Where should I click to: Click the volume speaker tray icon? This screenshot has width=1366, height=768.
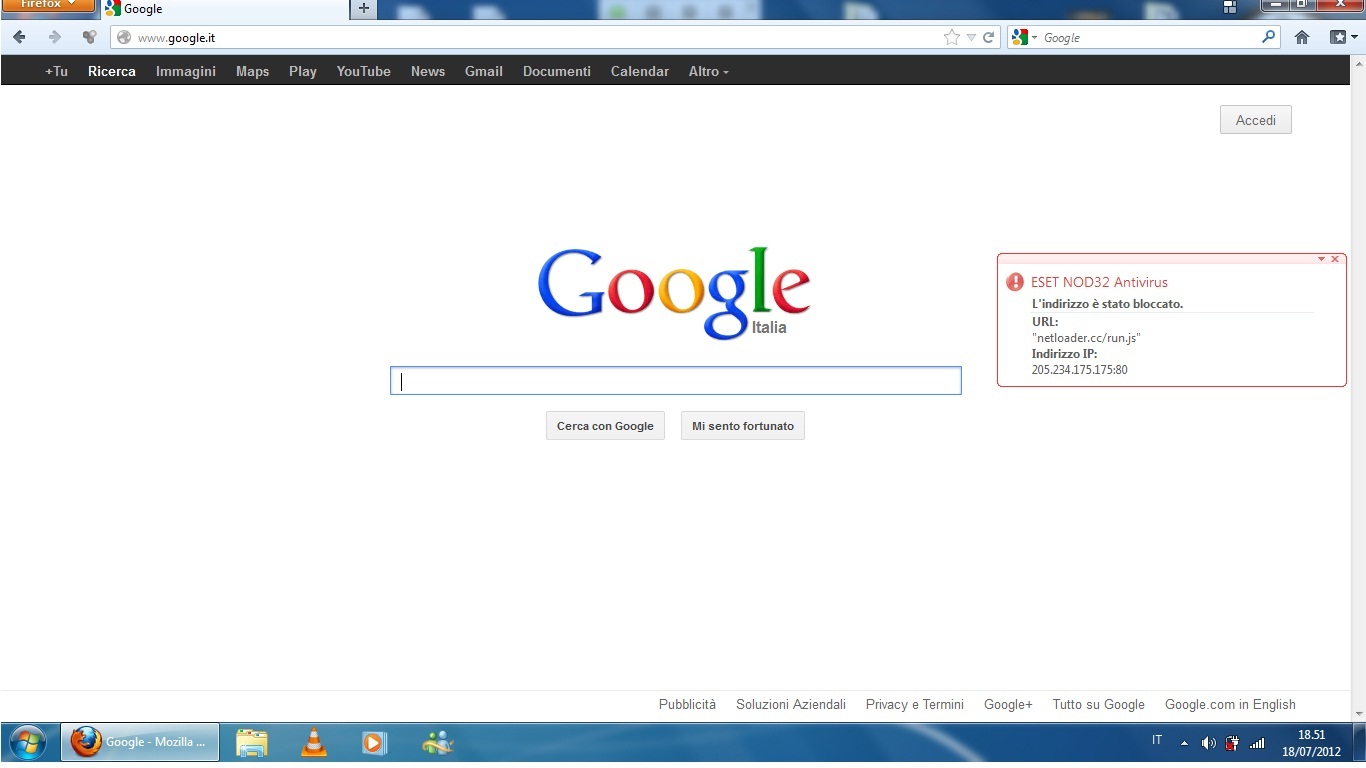pyautogui.click(x=1208, y=743)
